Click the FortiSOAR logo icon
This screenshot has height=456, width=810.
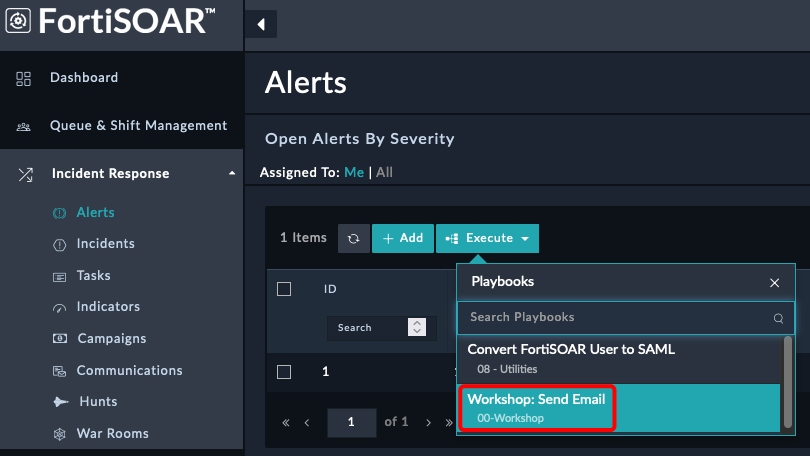coord(18,21)
